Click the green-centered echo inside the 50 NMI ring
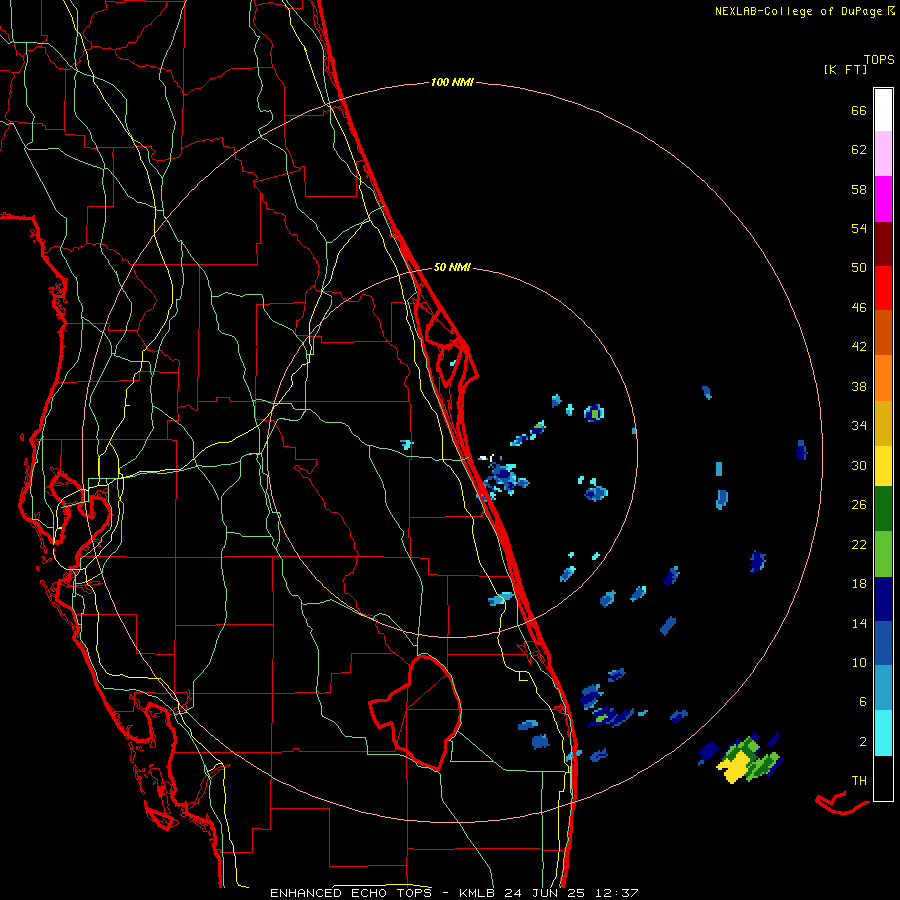 coord(595,413)
